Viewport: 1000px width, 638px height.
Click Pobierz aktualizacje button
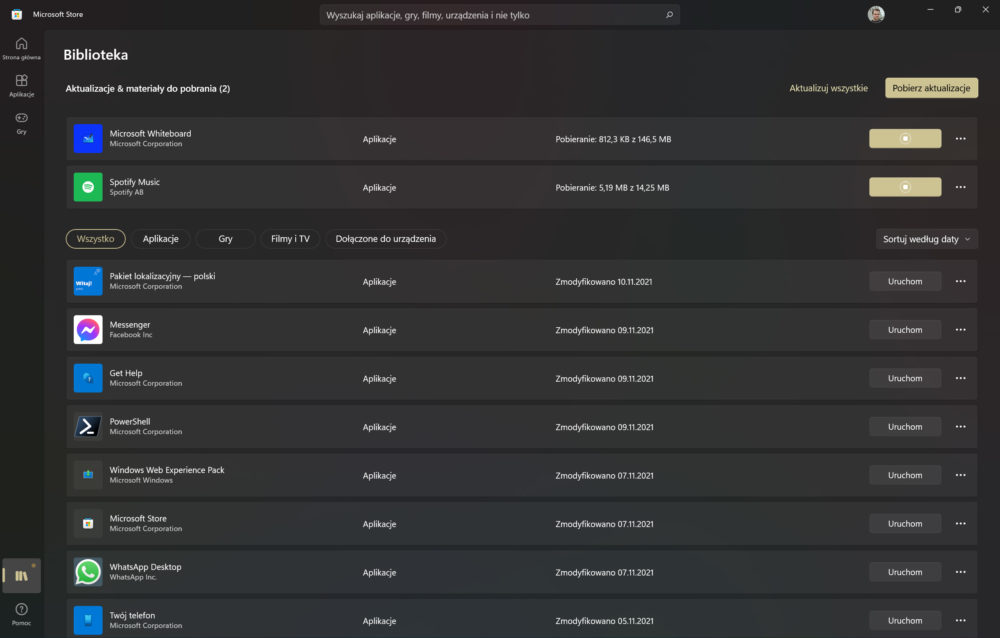931,88
